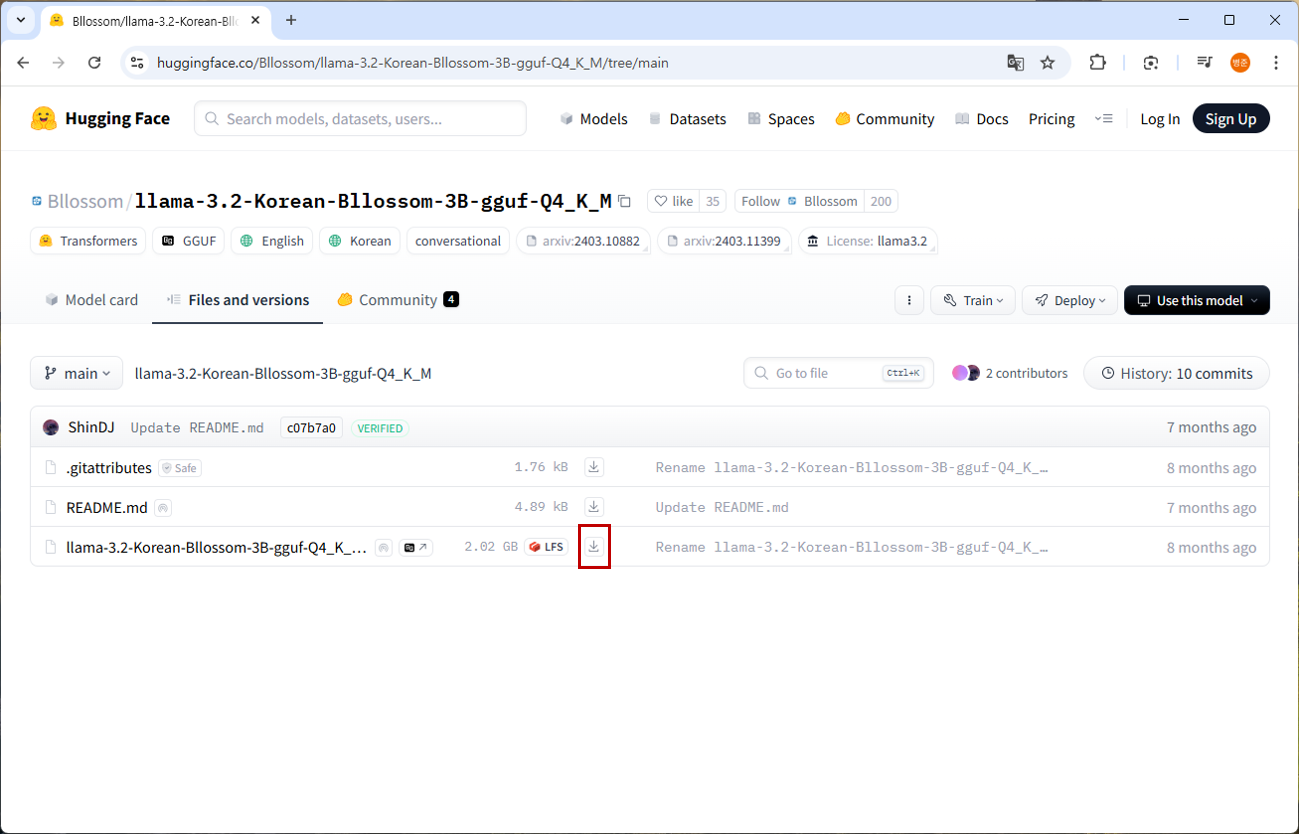The height and width of the screenshot is (834, 1299).
Task: Follow the Bllossom organization
Action: pos(799,201)
